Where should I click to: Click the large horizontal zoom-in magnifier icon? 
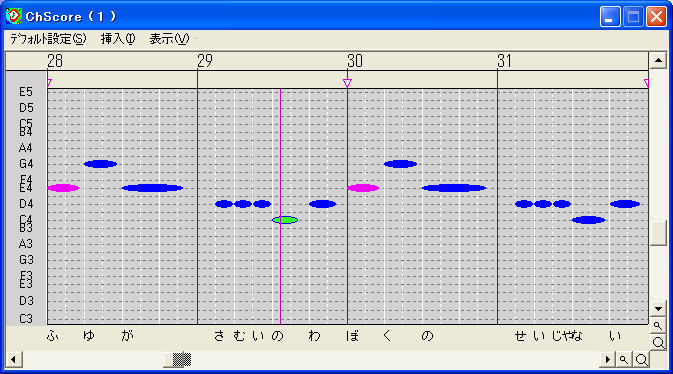pyautogui.click(x=641, y=359)
